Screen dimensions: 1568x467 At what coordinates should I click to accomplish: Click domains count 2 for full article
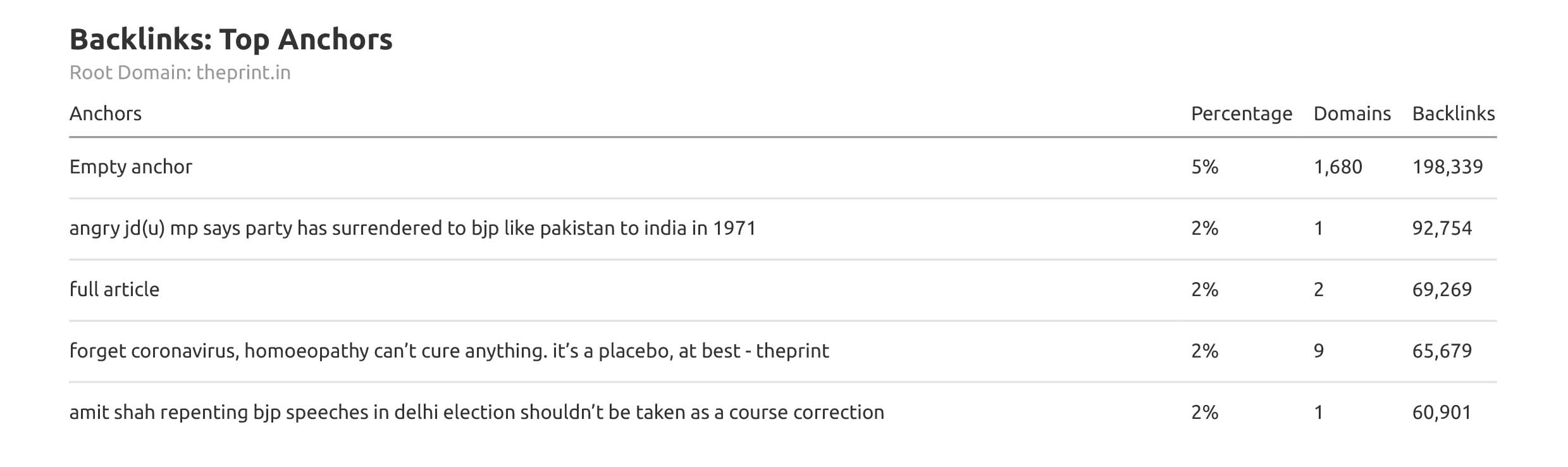point(1319,290)
